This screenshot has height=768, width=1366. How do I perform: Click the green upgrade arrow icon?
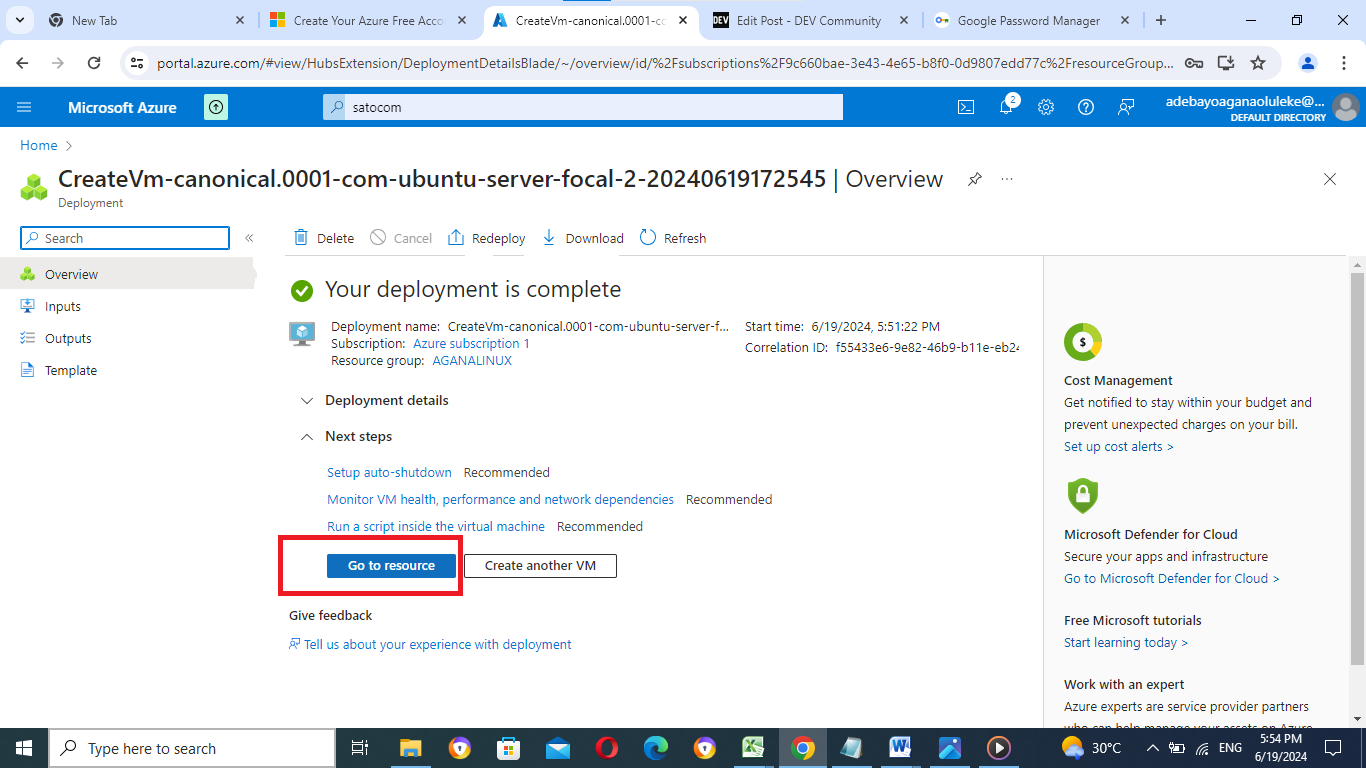pos(216,107)
